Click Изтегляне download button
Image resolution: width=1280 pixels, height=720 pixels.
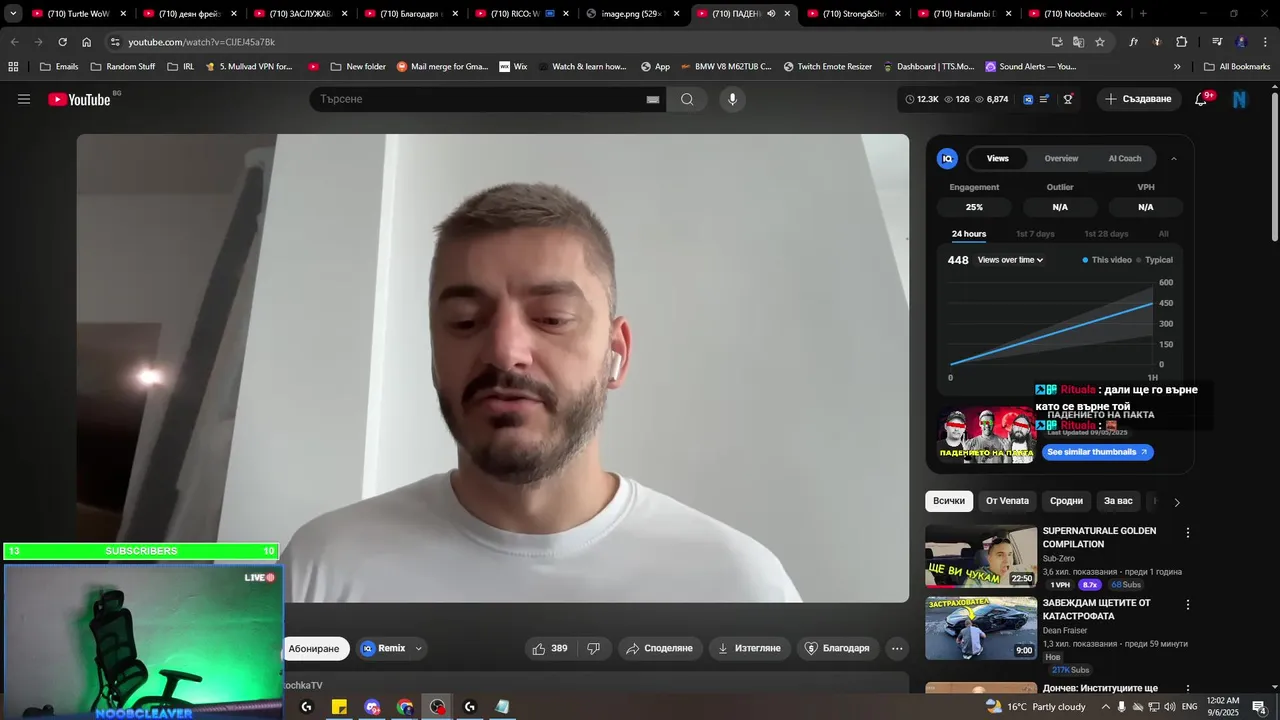coord(749,648)
